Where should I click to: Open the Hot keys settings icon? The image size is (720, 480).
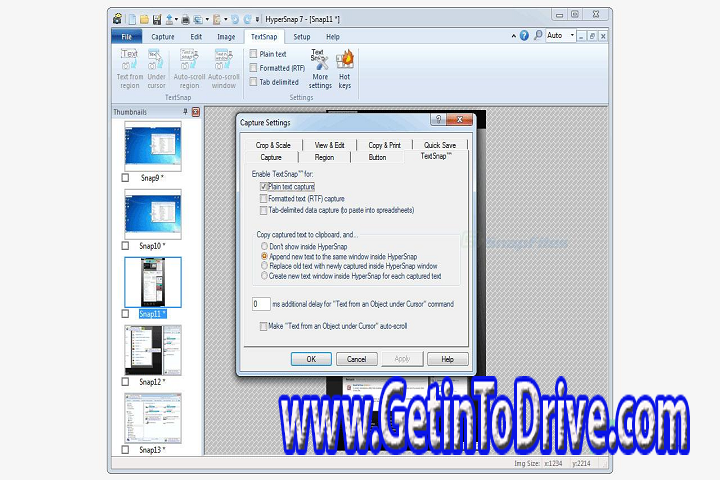[x=344, y=68]
